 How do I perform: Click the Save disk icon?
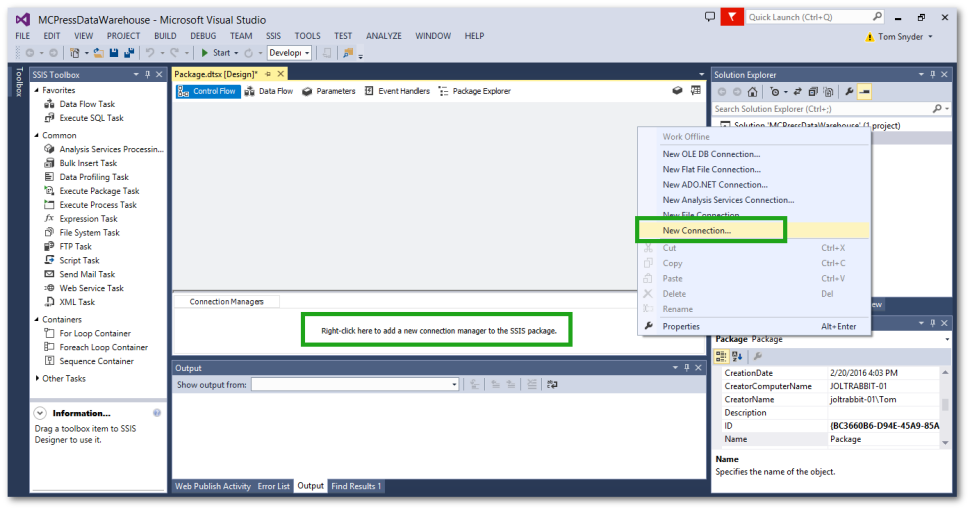coord(114,53)
